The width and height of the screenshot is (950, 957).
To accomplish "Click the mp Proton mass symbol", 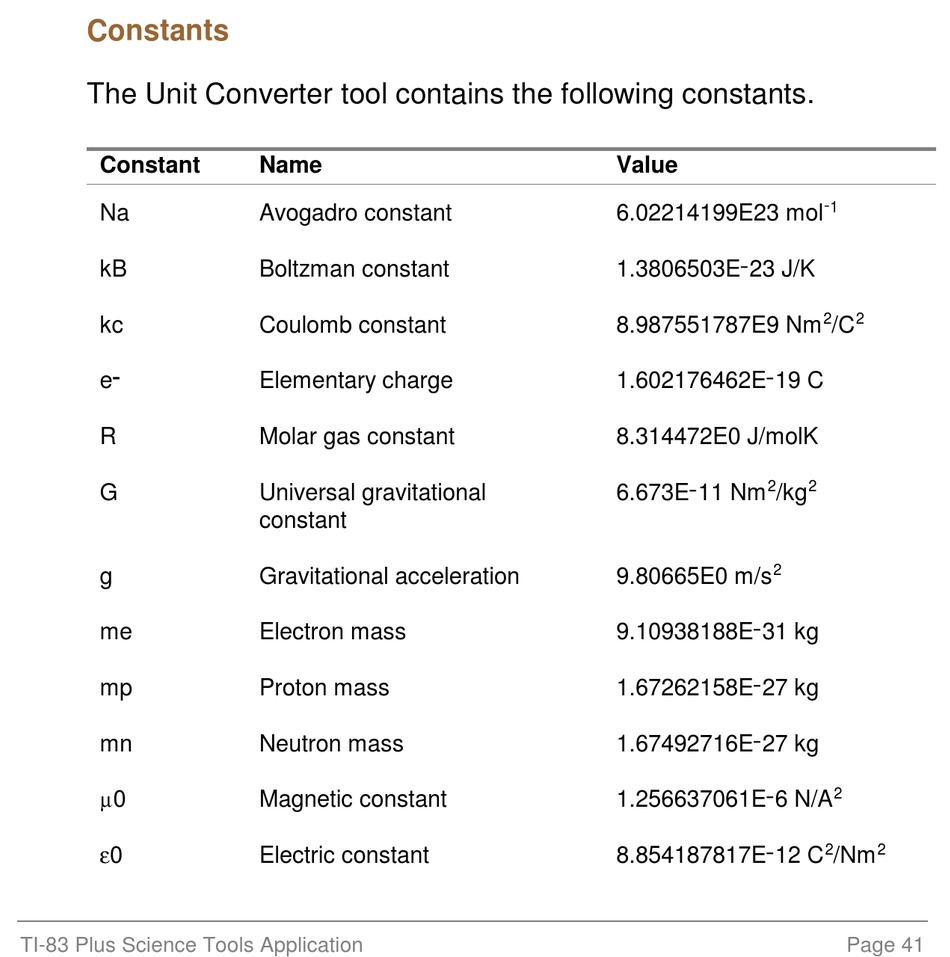I will pos(116,688).
